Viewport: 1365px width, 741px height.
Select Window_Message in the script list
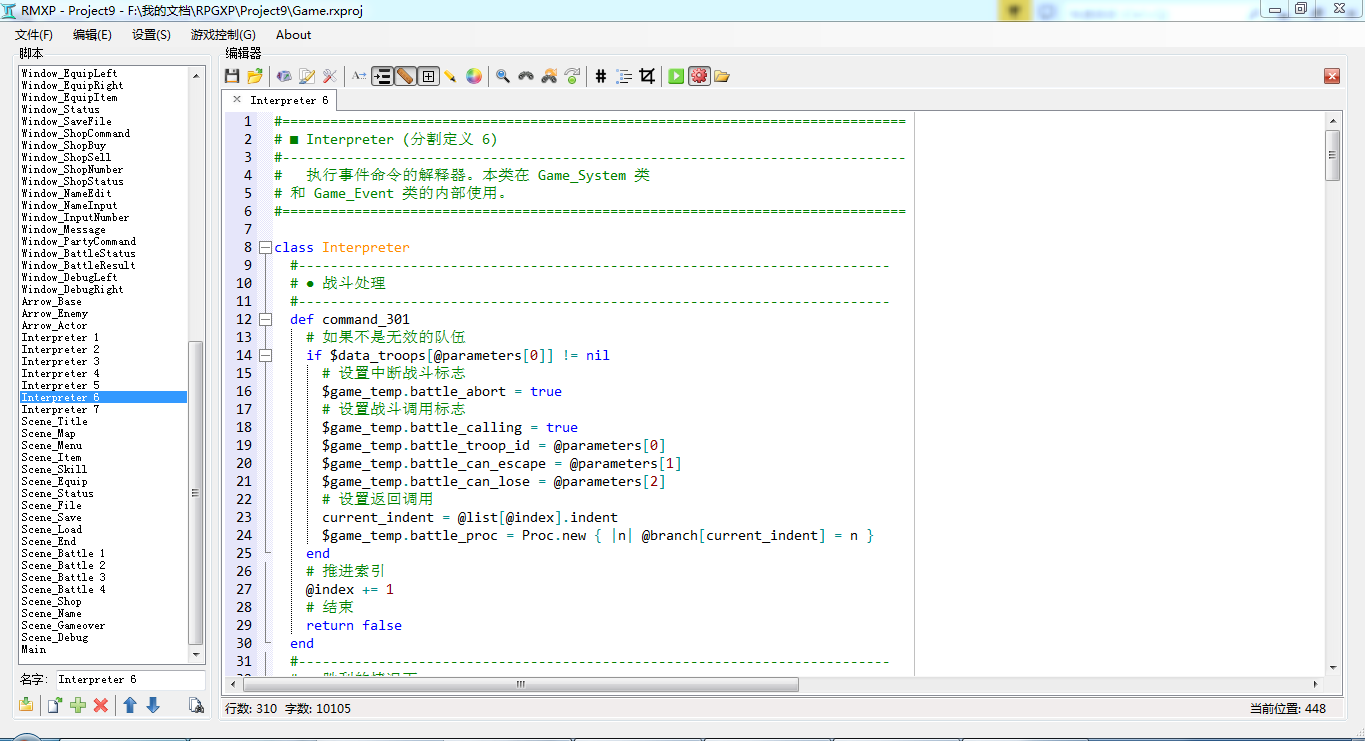pyautogui.click(x=63, y=229)
